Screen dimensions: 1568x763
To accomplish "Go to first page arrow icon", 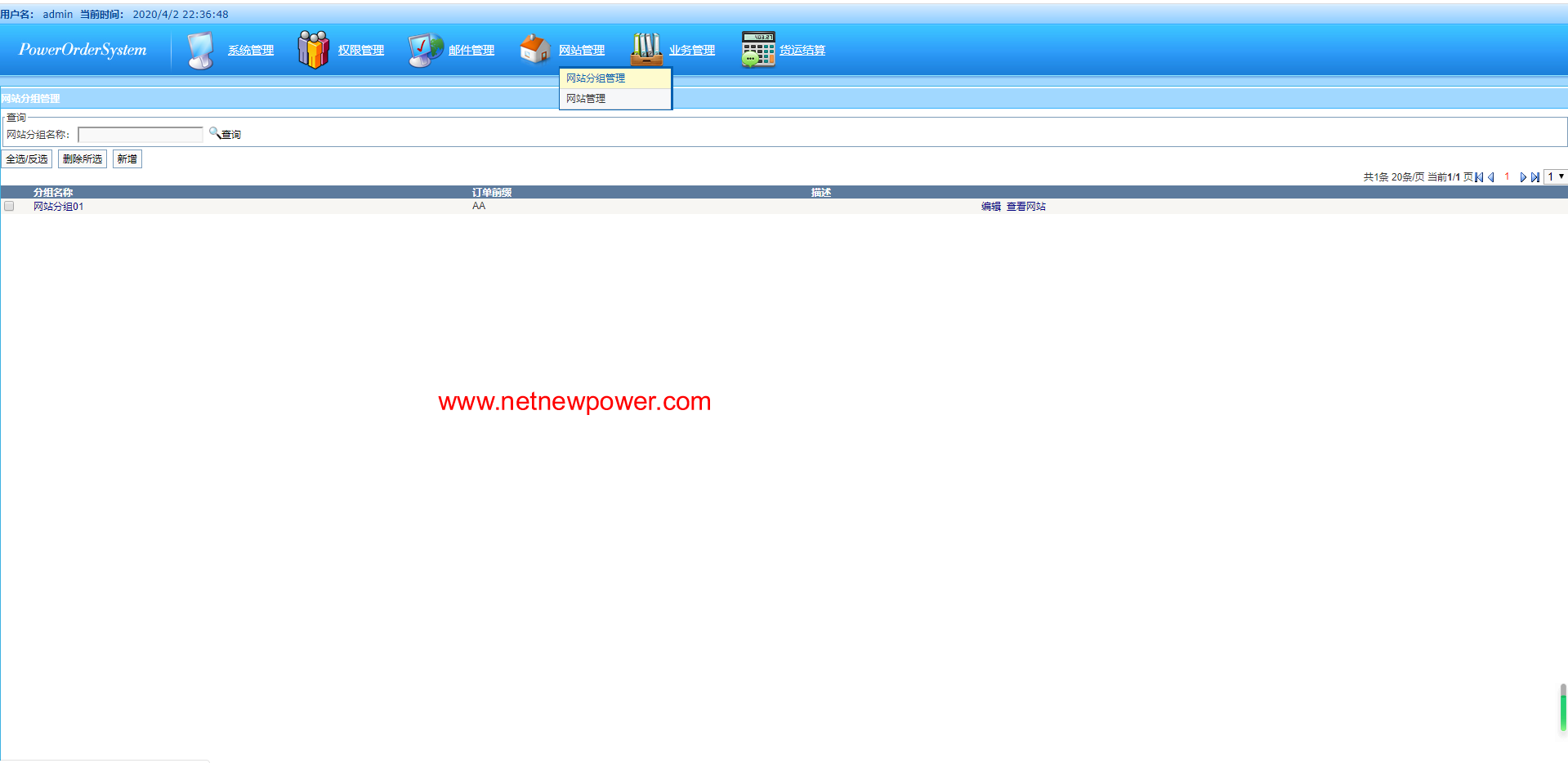I will coord(1479,177).
